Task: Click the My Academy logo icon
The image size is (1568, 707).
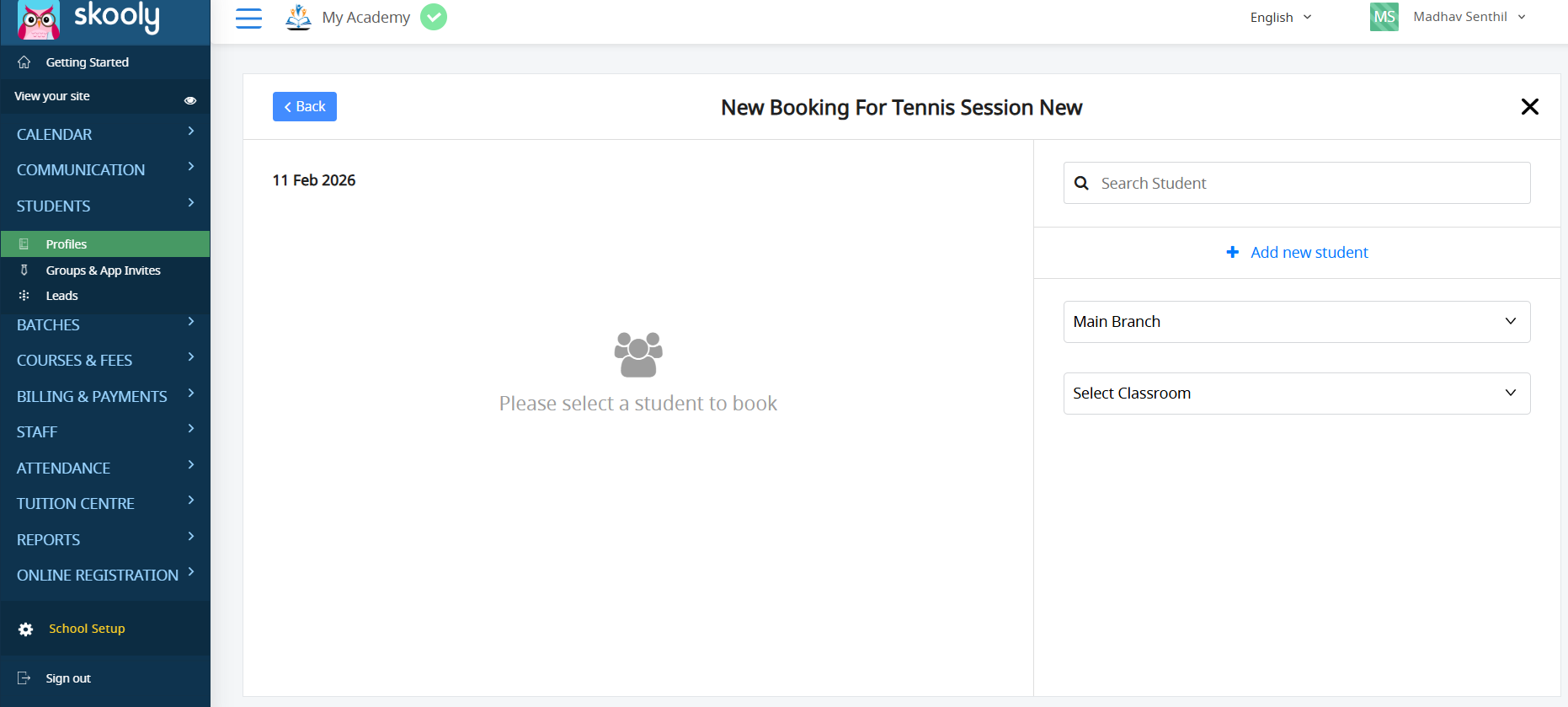Action: 298,17
